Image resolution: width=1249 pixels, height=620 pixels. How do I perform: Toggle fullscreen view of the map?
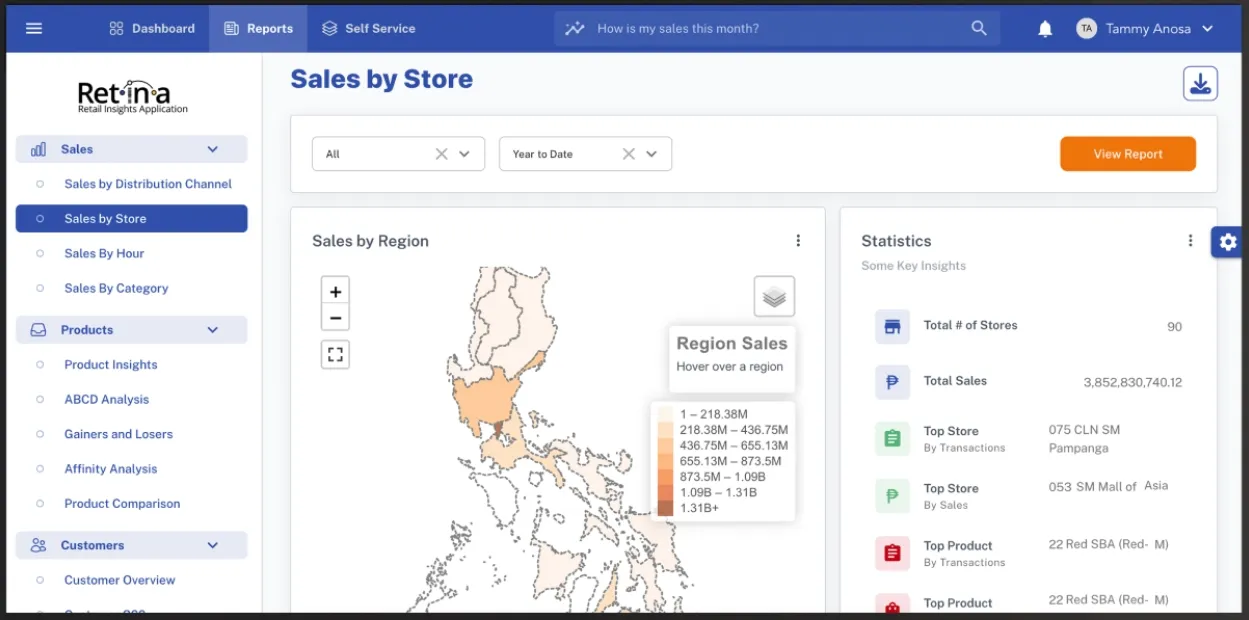click(336, 354)
